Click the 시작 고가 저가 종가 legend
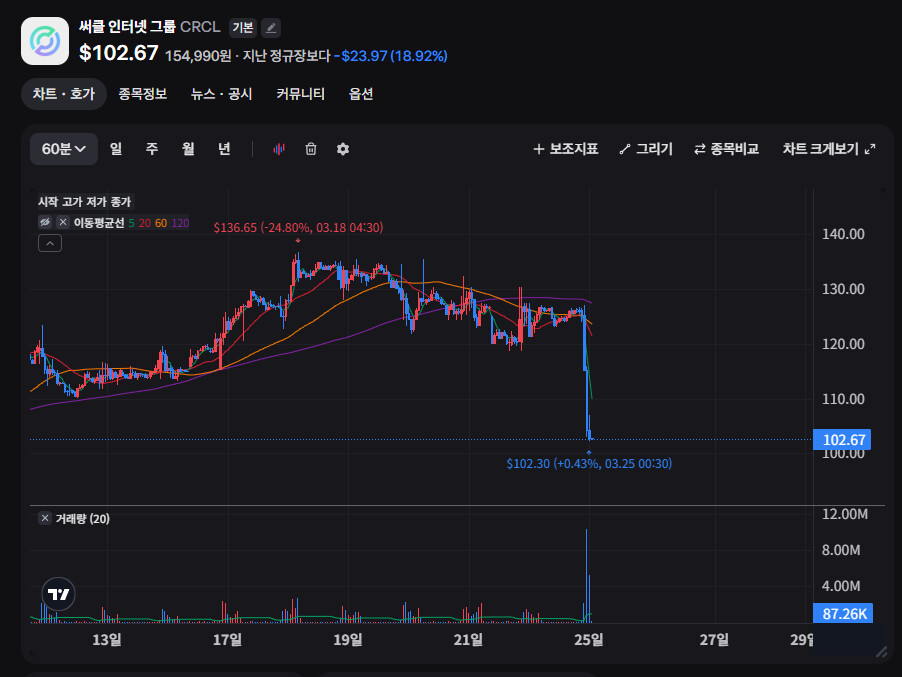This screenshot has height=677, width=902. pos(85,201)
